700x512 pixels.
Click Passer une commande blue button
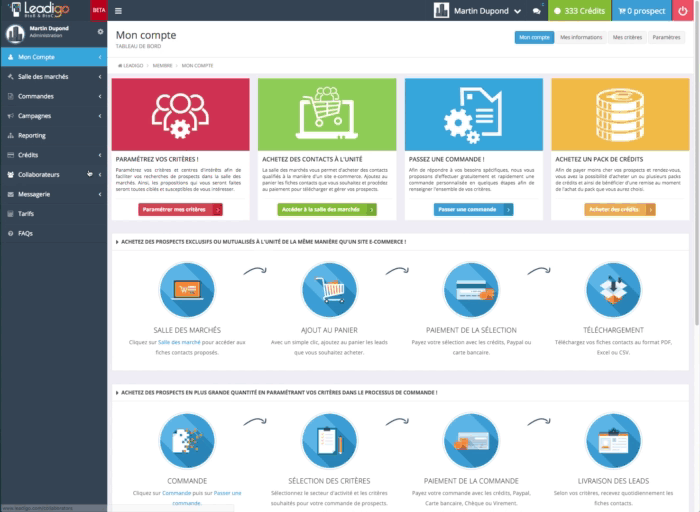click(474, 209)
